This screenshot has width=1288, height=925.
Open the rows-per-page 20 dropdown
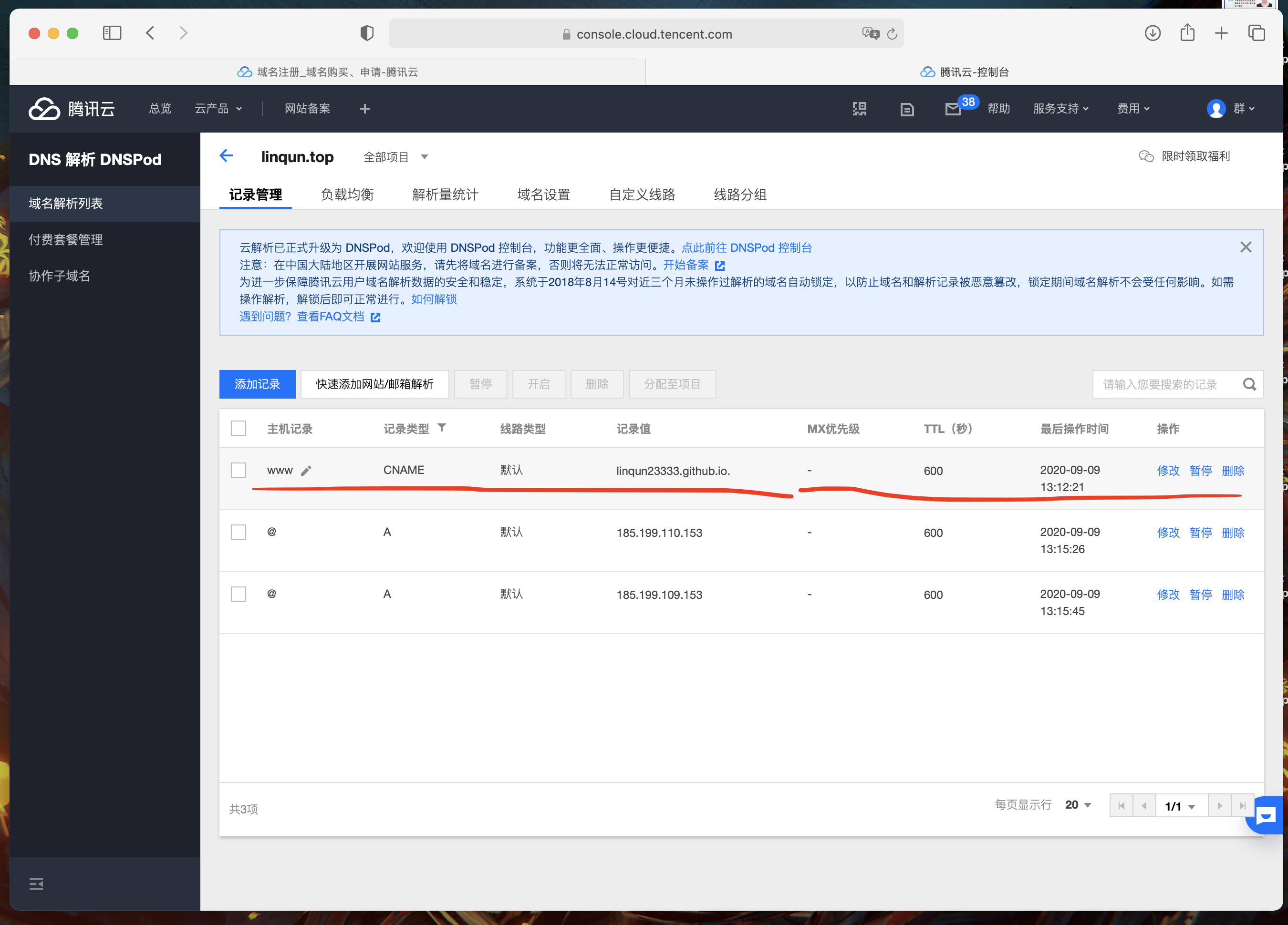1077,805
